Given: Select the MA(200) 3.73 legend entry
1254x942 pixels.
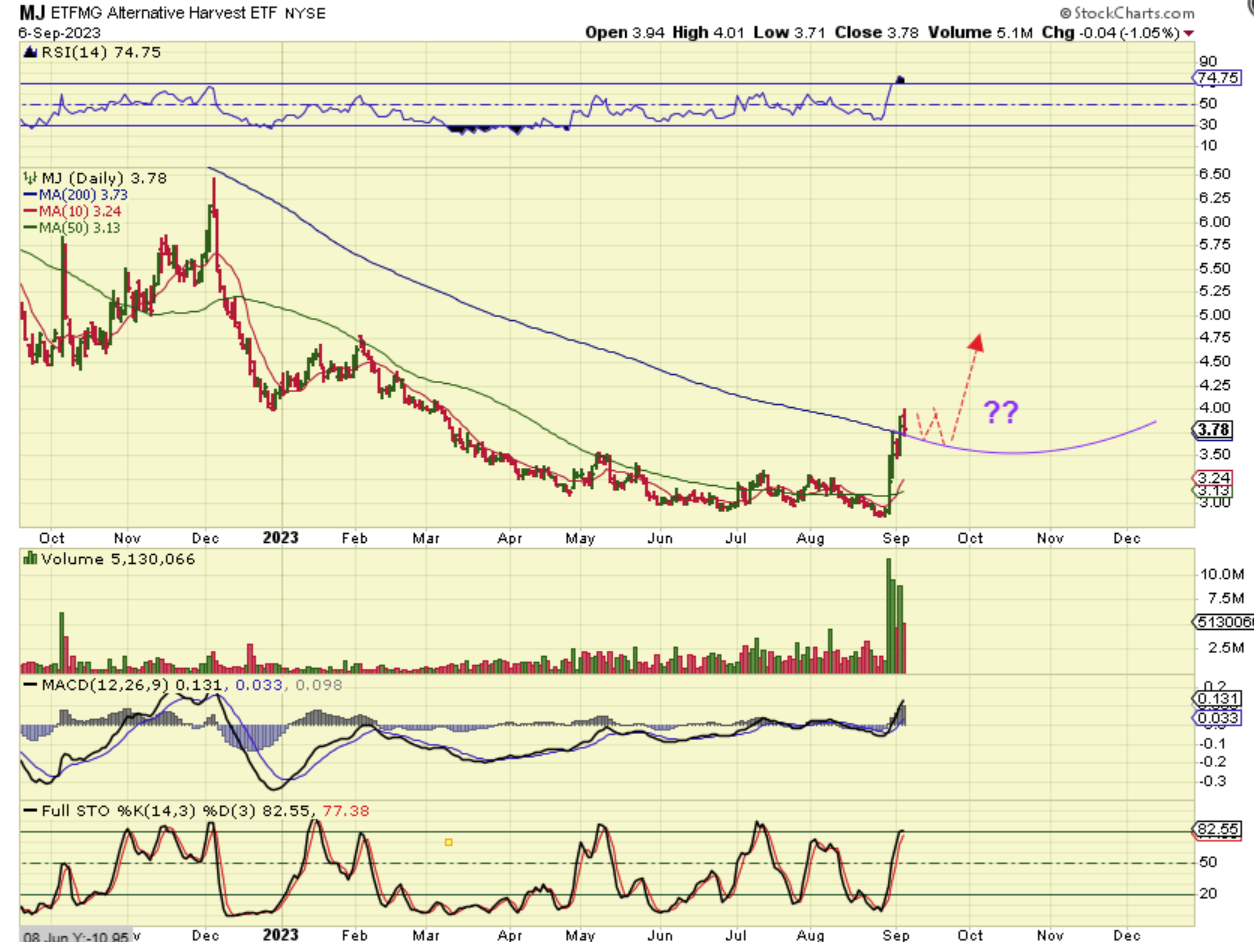Looking at the screenshot, I should tap(74, 194).
